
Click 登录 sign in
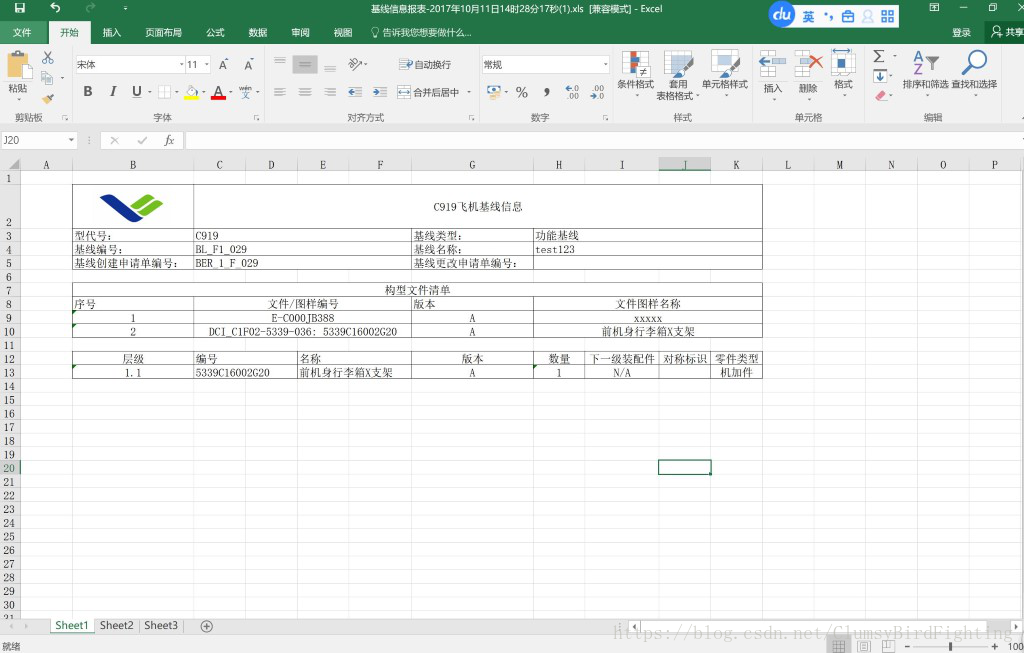point(961,33)
